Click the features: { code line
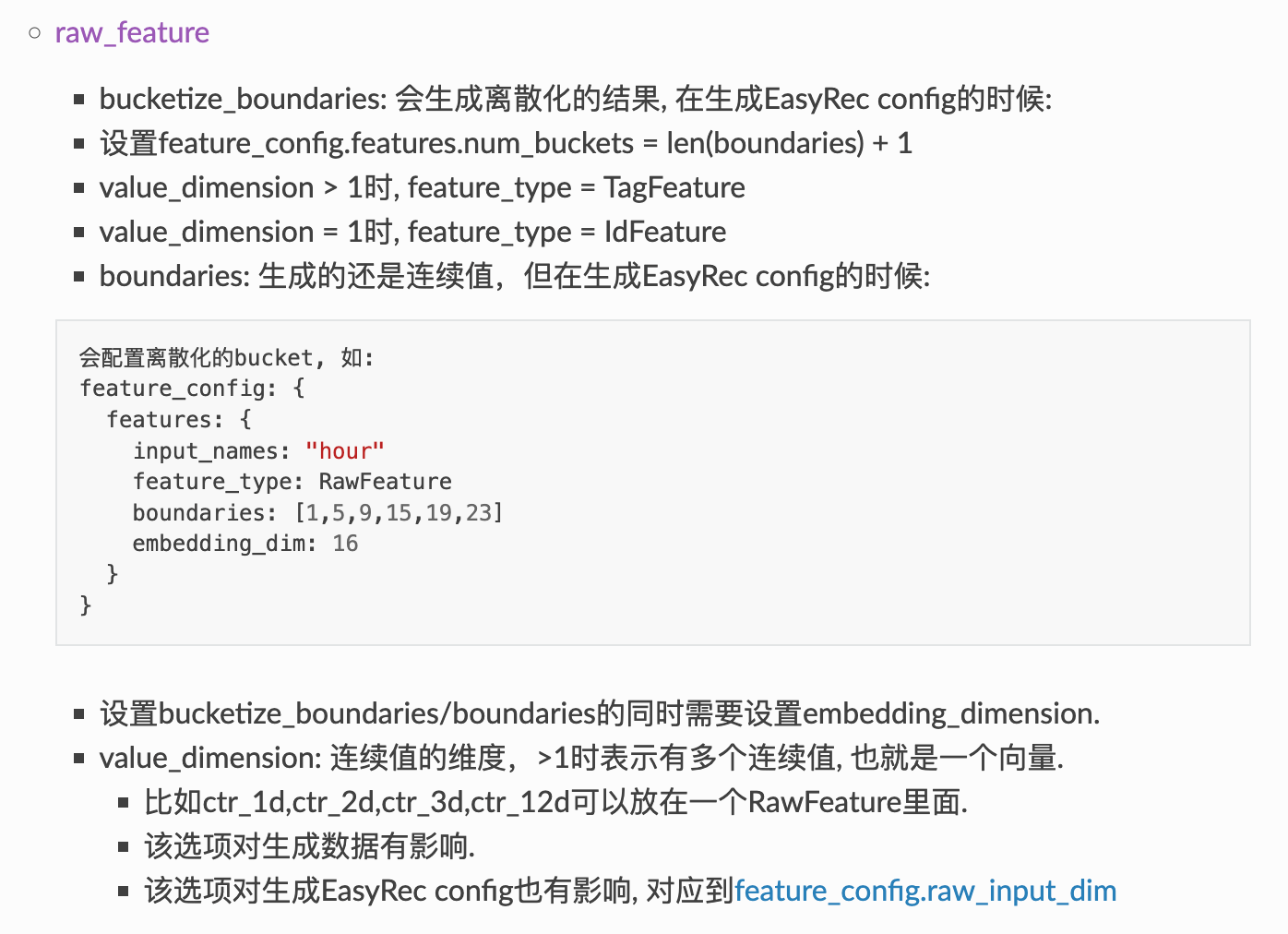 click(x=179, y=420)
